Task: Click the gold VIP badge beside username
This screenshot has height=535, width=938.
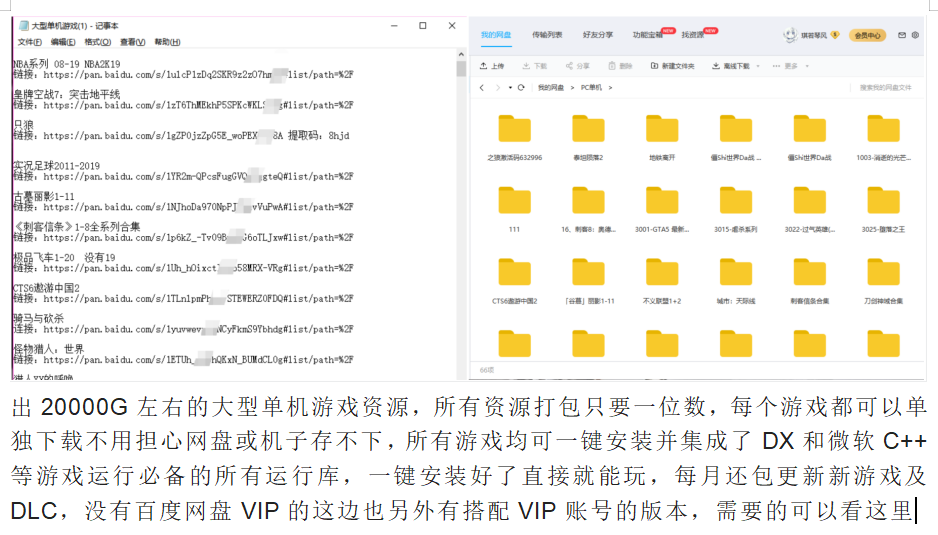Action: point(835,35)
